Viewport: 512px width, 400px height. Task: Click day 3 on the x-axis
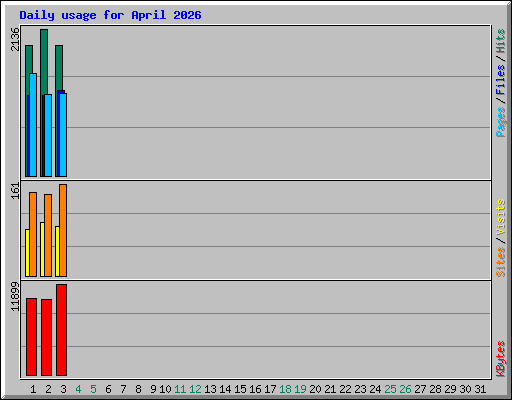click(x=63, y=389)
